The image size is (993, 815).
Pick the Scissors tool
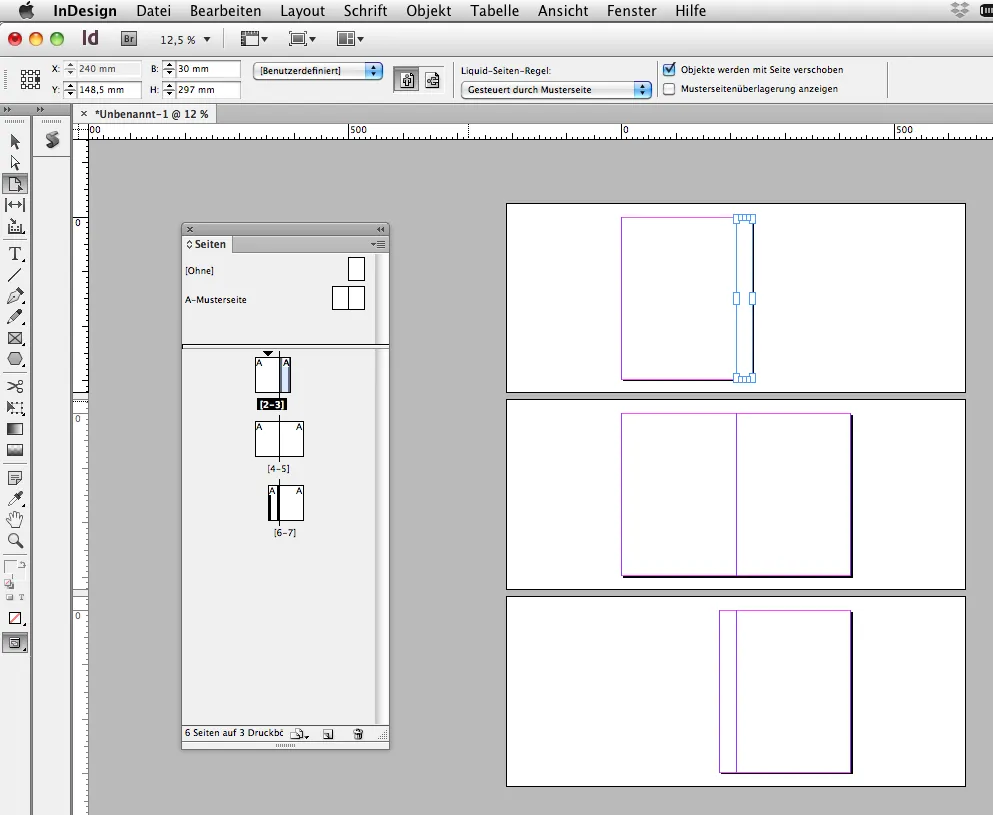pyautogui.click(x=15, y=386)
